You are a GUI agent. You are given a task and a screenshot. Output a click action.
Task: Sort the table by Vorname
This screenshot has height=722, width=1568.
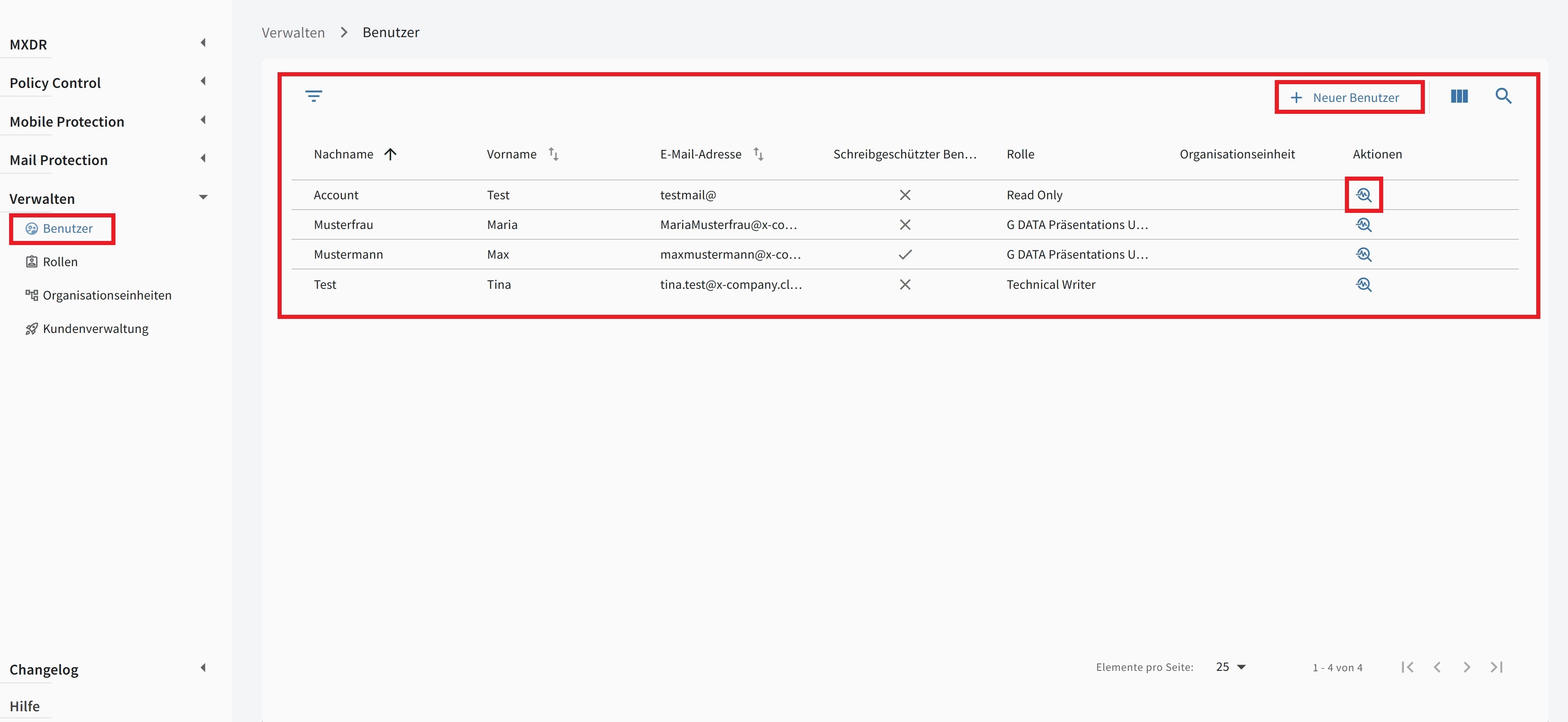(x=553, y=154)
